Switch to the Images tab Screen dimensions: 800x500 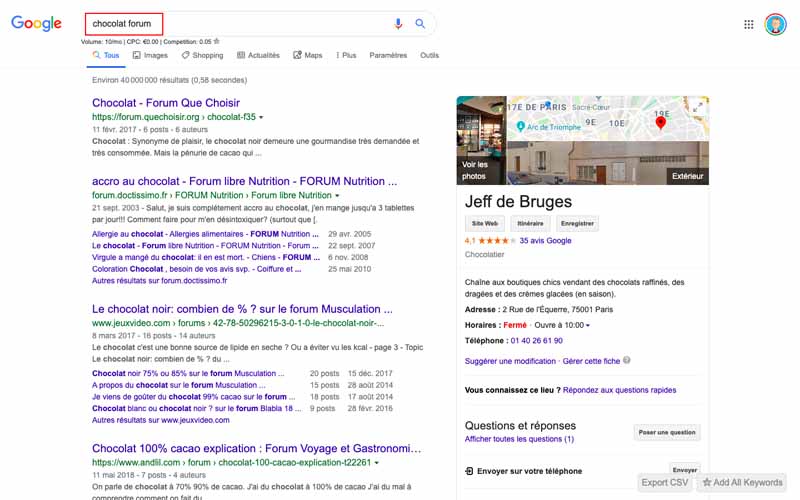pos(150,55)
